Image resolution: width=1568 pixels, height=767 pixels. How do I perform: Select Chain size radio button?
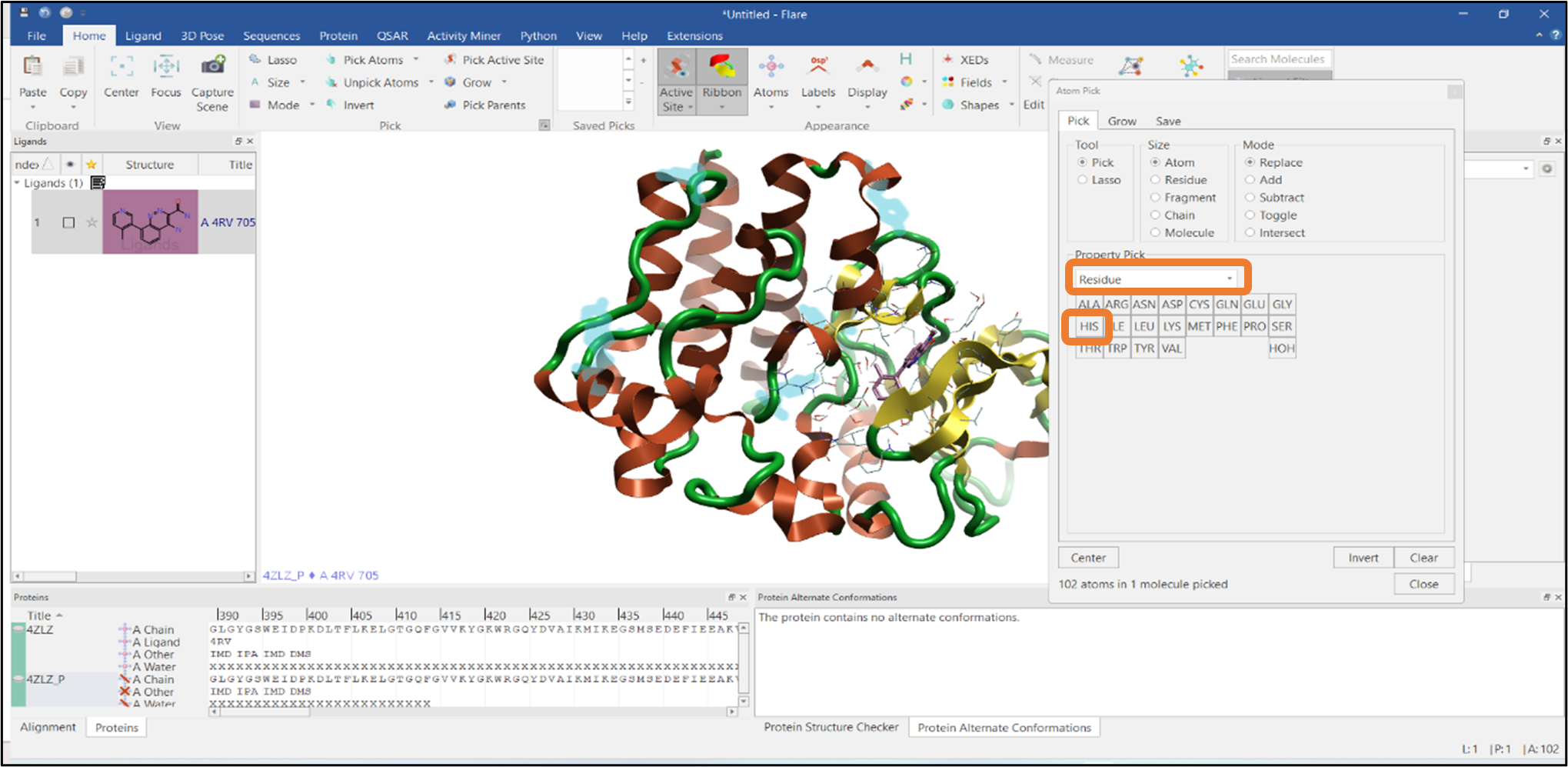point(1155,215)
